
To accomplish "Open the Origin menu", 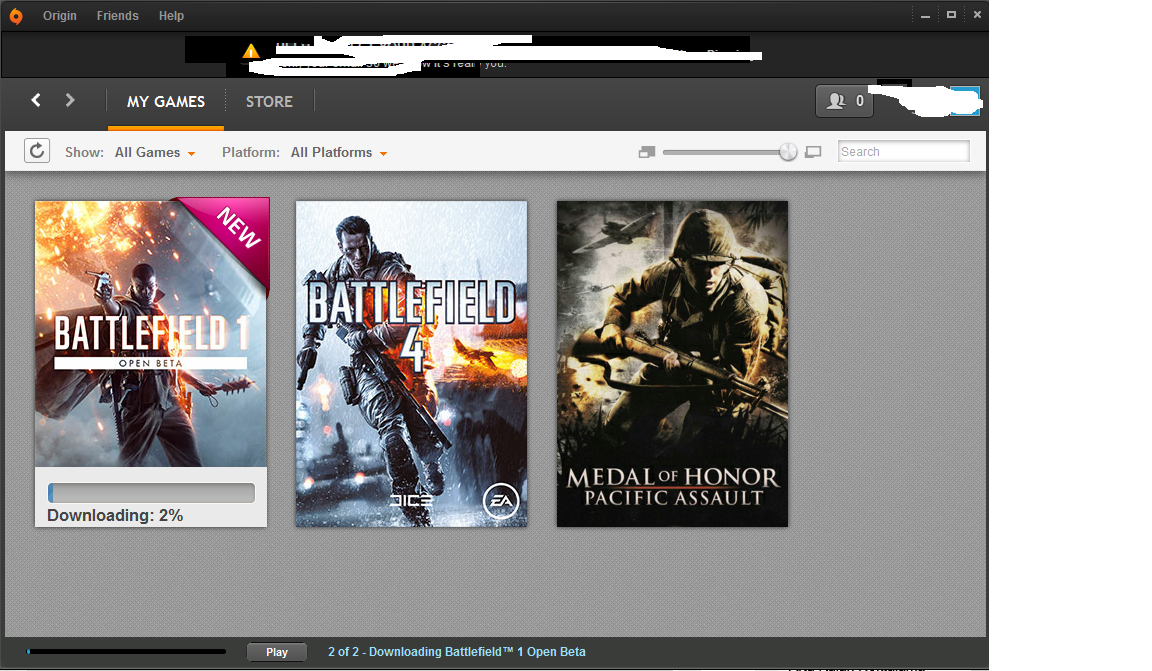I will [60, 16].
